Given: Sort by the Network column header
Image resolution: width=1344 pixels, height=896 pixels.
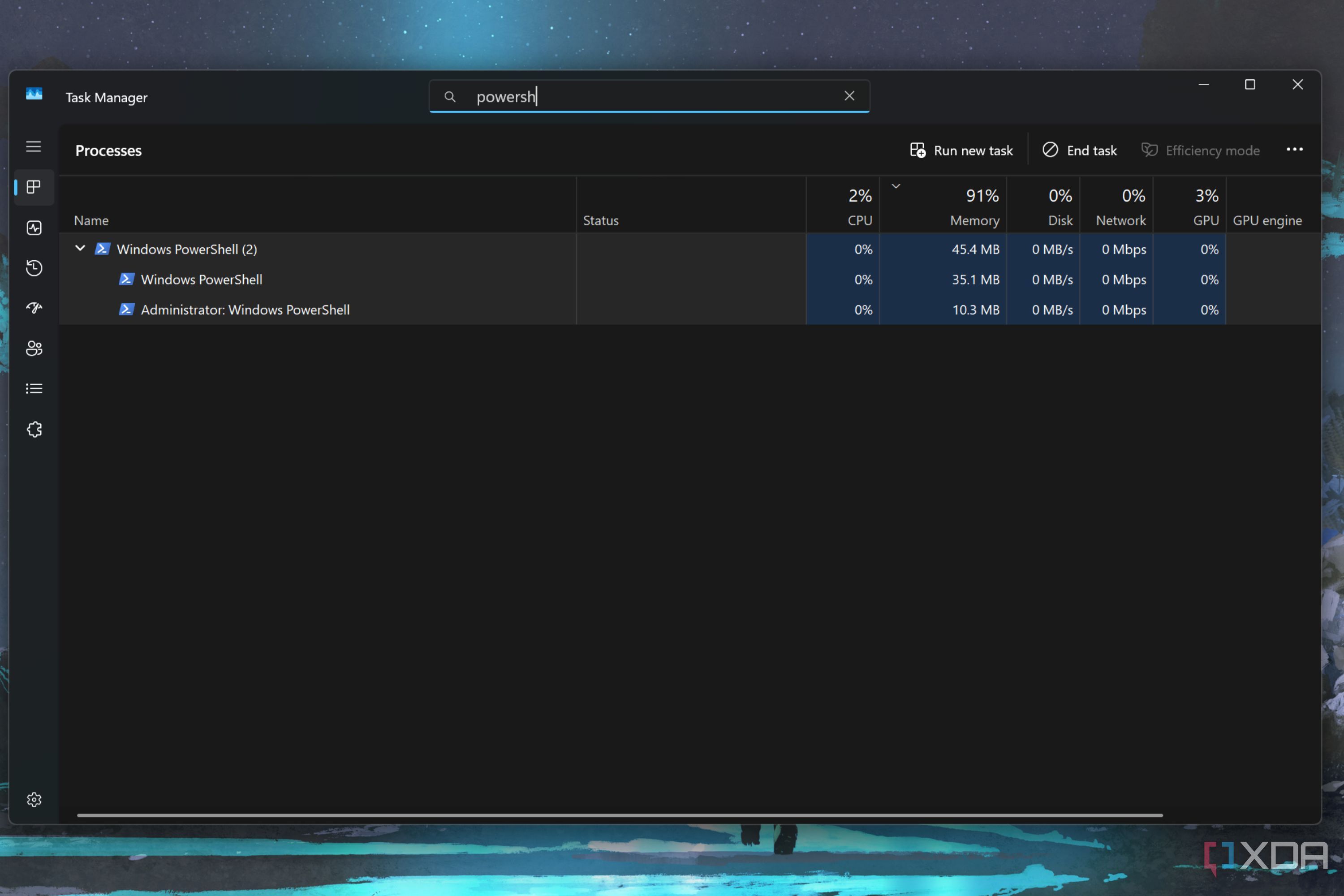Looking at the screenshot, I should click(1116, 205).
